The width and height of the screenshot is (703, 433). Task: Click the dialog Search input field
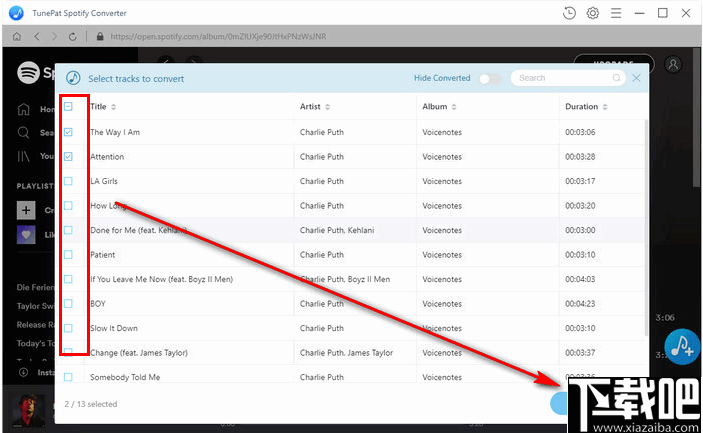coord(568,78)
